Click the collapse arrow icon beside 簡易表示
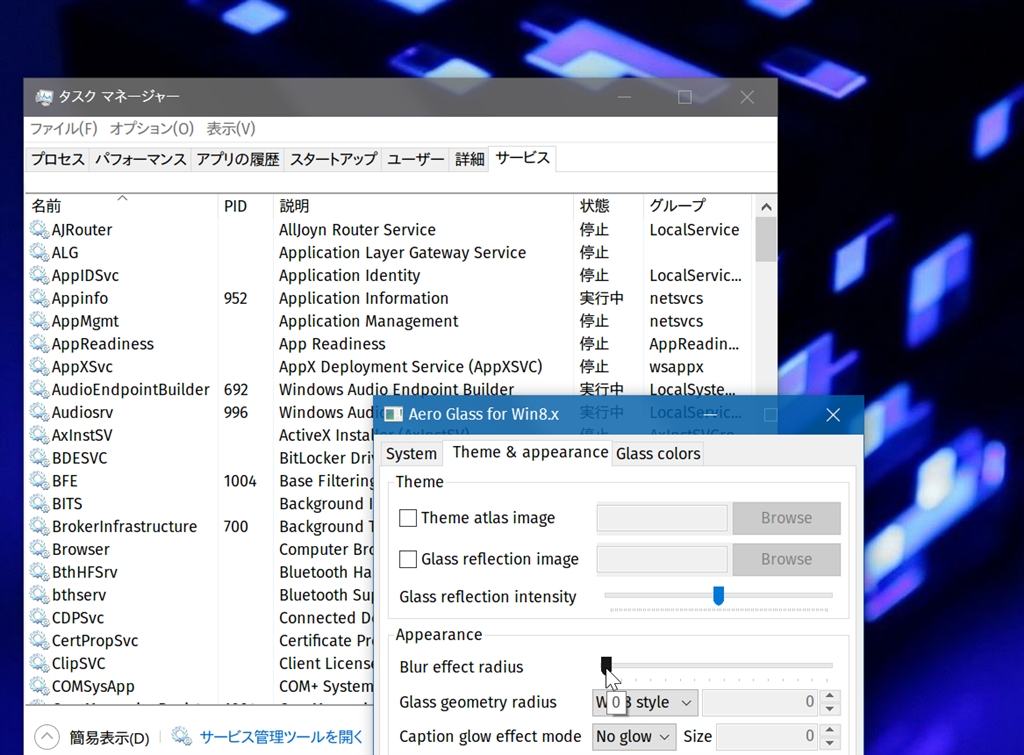The width and height of the screenshot is (1024, 755). (x=47, y=738)
